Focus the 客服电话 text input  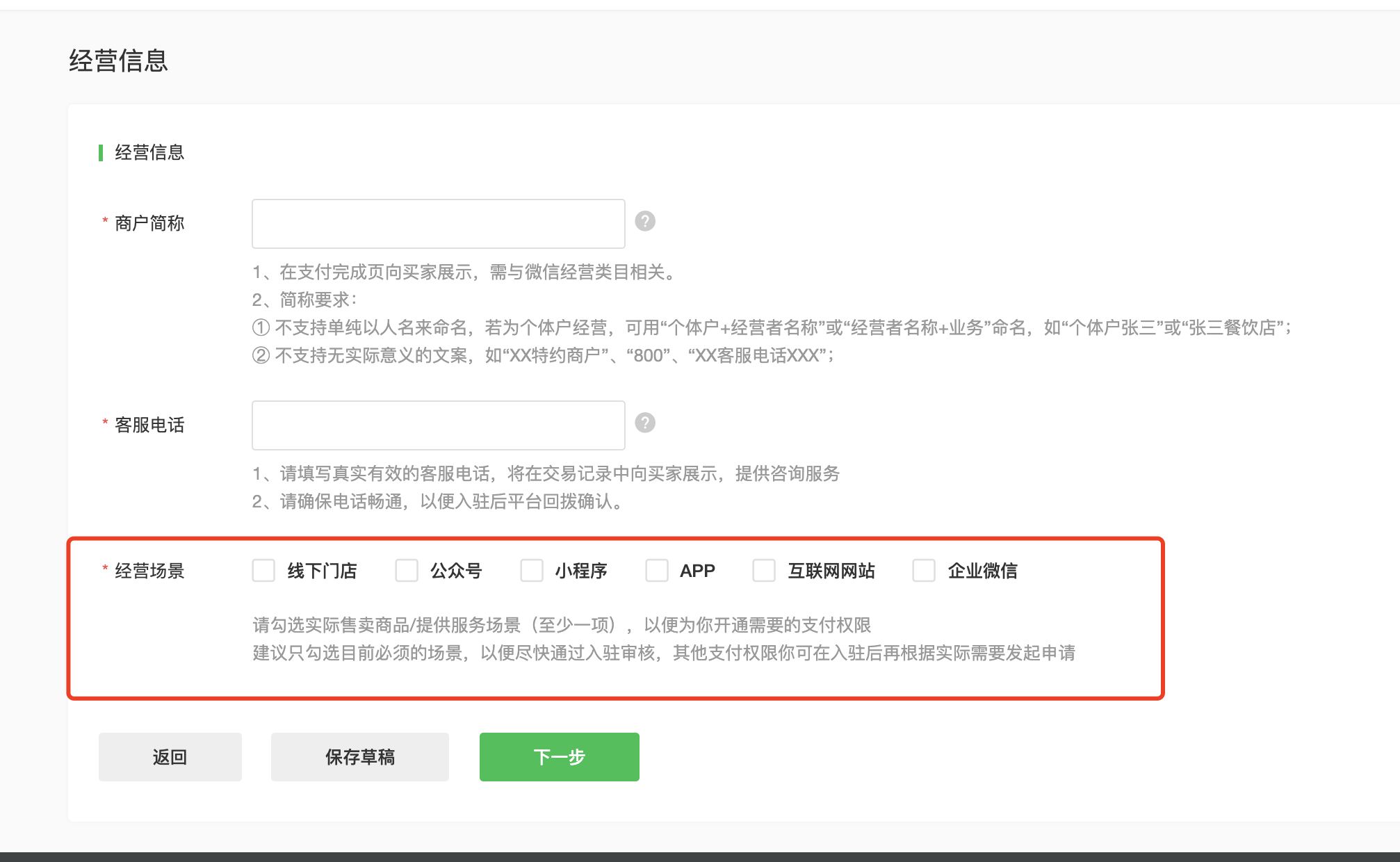(x=438, y=425)
